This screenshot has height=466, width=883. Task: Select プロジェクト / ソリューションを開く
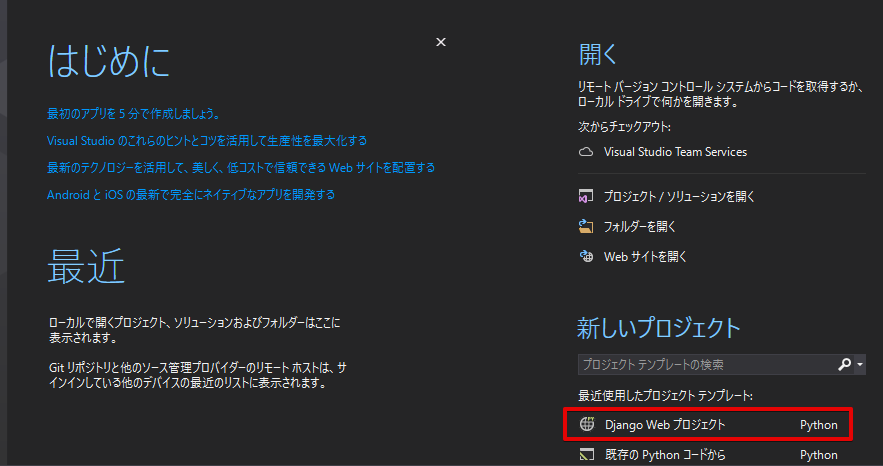679,196
